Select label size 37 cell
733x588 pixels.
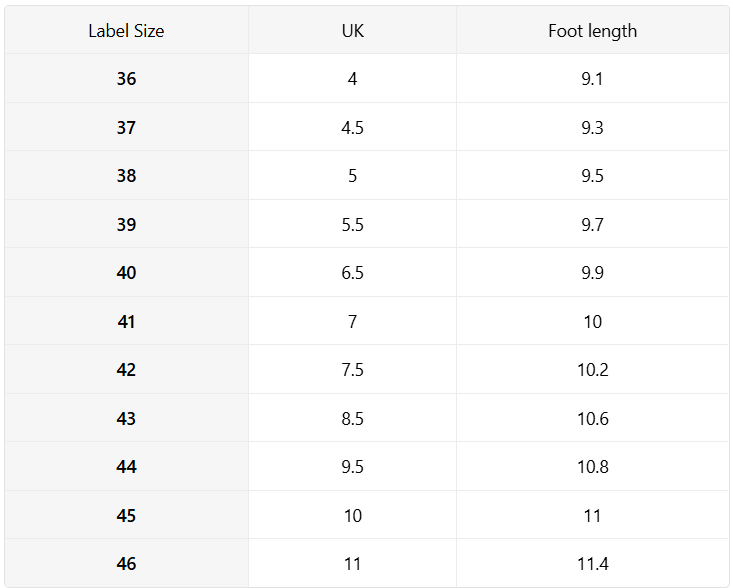(126, 127)
